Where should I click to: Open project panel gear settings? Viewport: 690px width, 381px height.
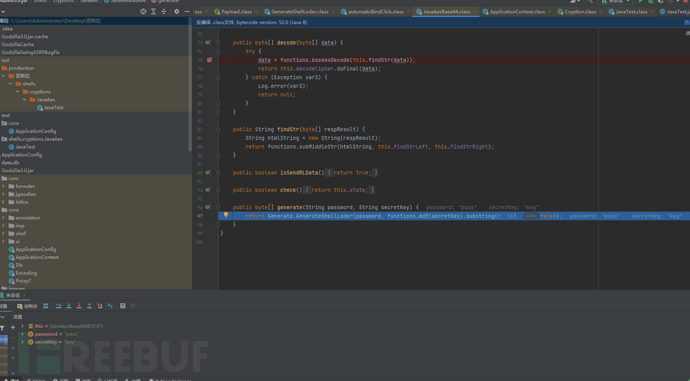176,11
